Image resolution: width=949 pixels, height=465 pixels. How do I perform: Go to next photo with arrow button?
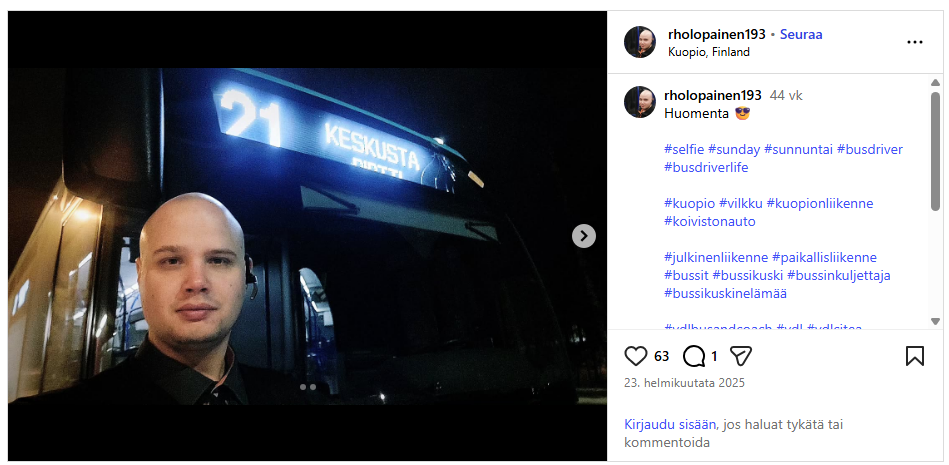pyautogui.click(x=584, y=236)
